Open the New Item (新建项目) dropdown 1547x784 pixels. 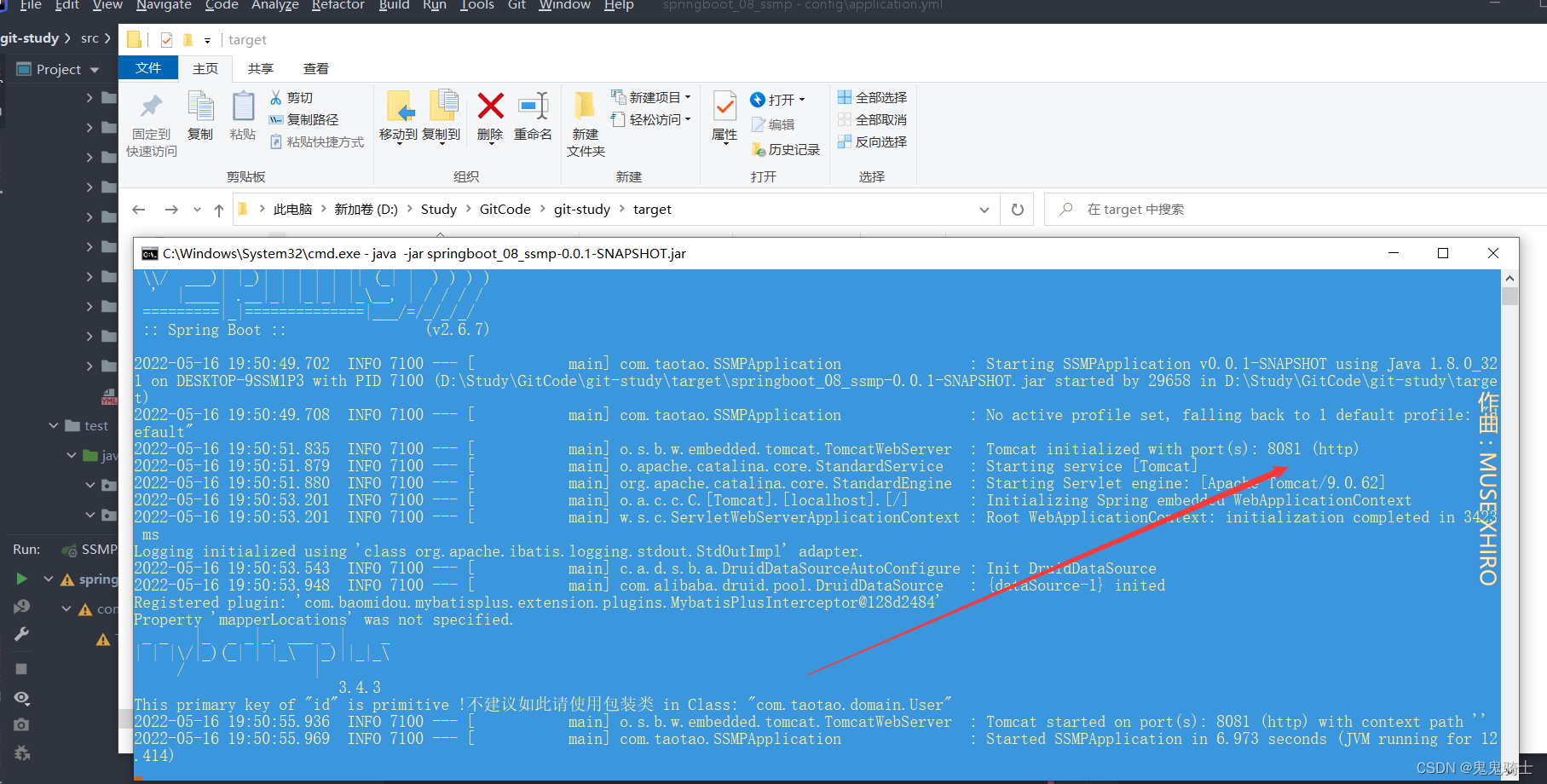pos(651,97)
